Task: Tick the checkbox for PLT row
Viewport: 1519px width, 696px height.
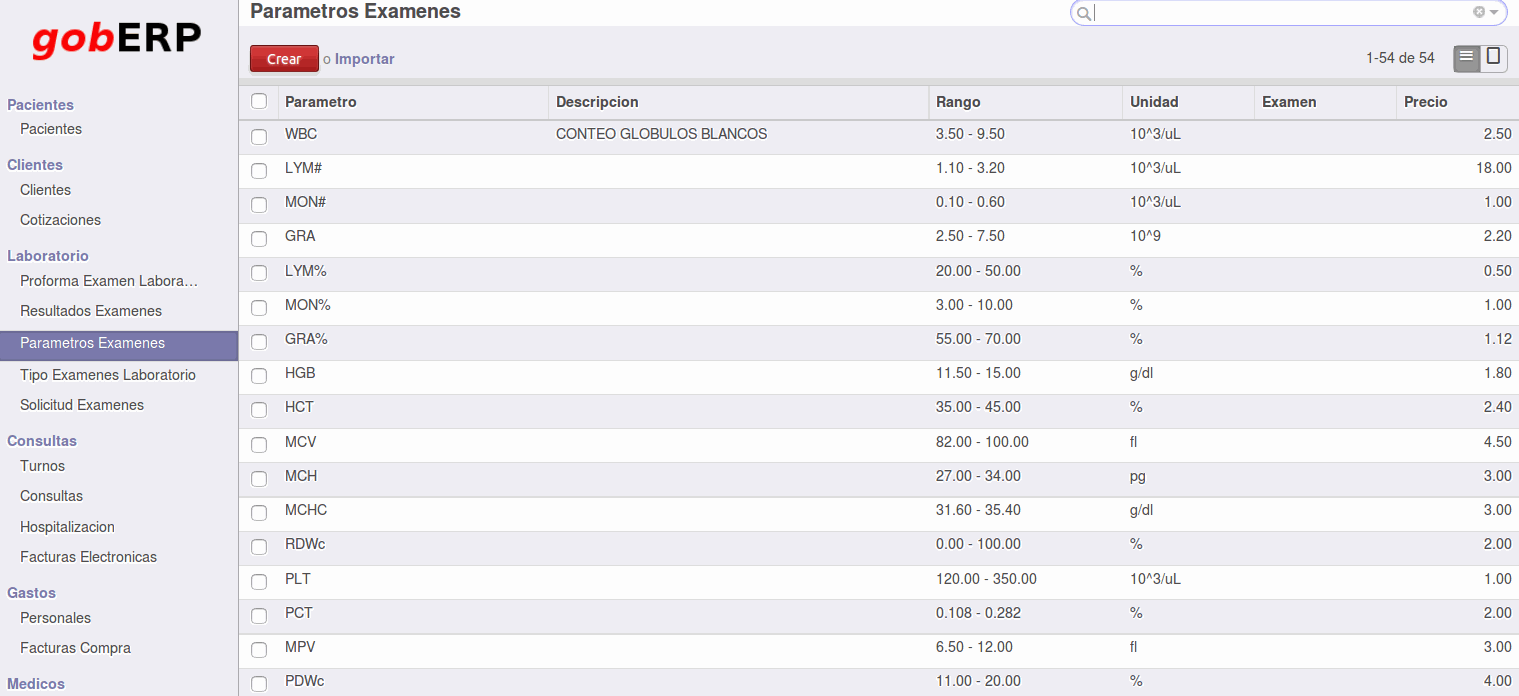Action: point(259,581)
